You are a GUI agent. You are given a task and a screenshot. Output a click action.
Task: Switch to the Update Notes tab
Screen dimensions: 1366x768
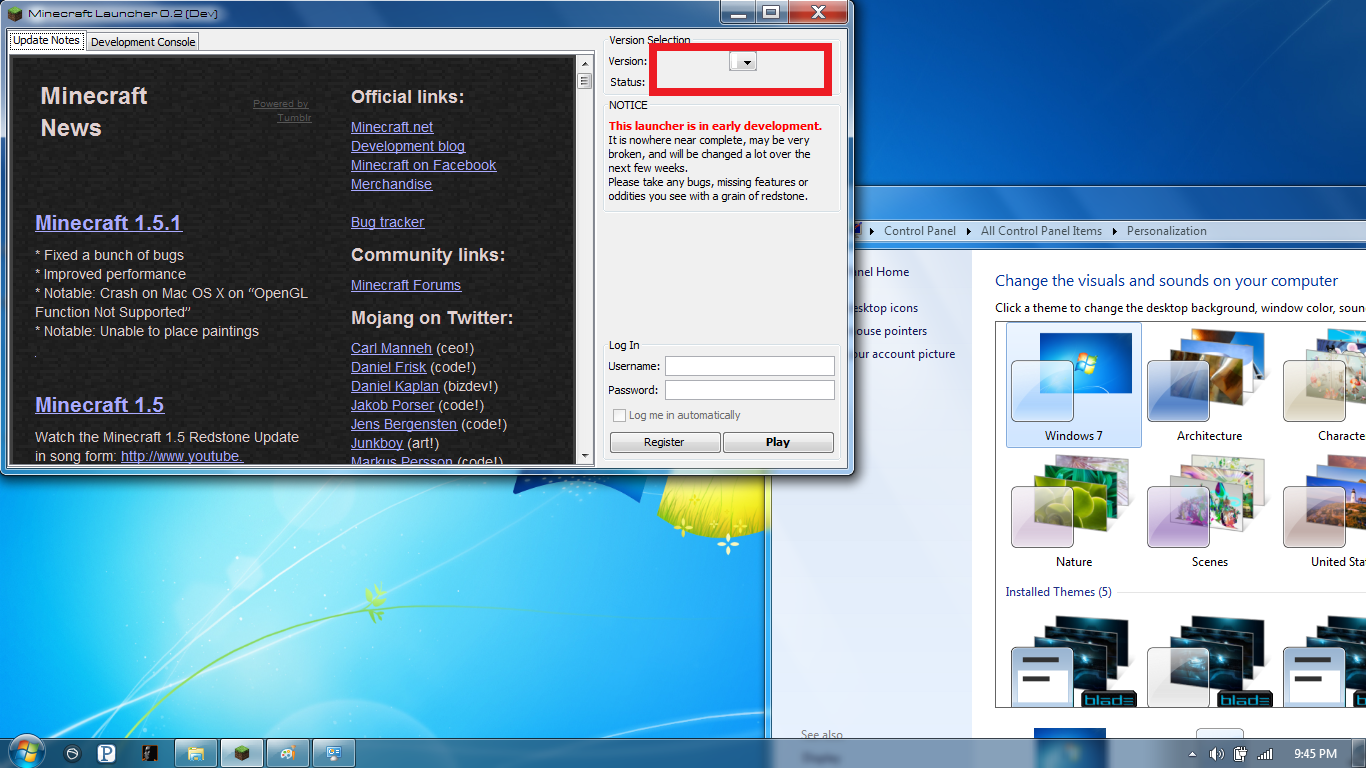[x=46, y=41]
